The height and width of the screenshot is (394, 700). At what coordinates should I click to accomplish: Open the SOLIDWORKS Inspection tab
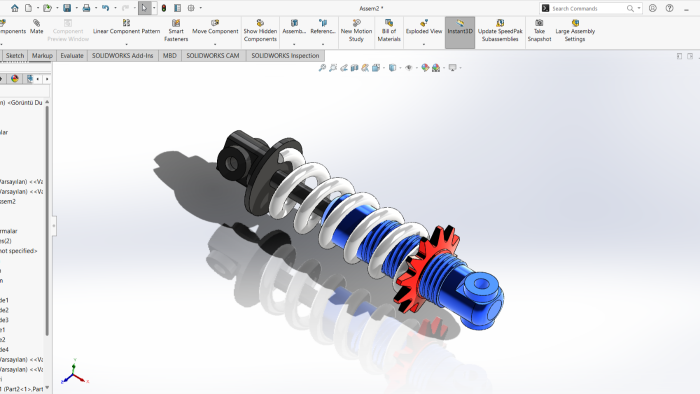[x=285, y=56]
